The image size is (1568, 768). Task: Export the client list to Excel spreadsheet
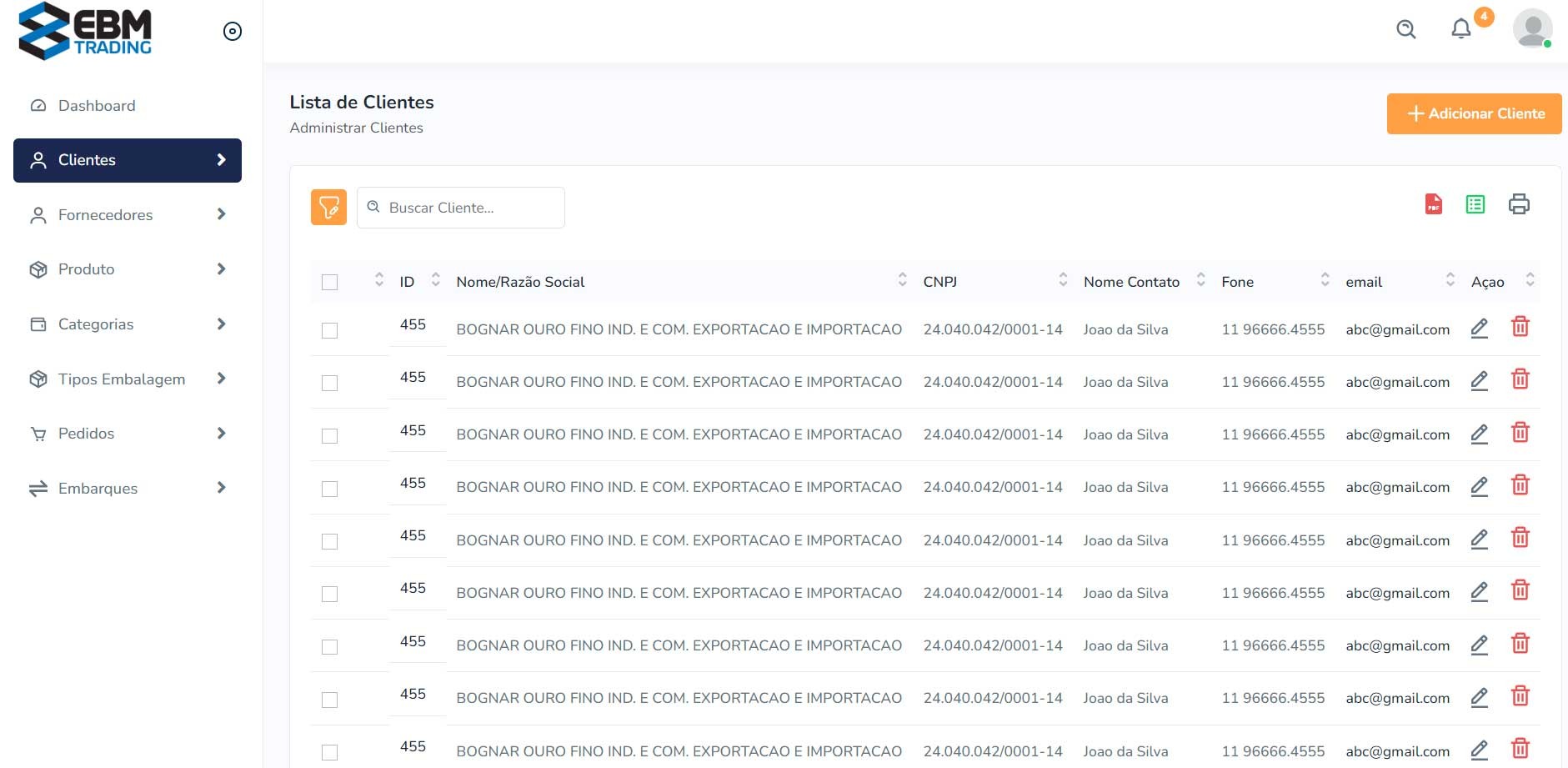[x=1475, y=204]
